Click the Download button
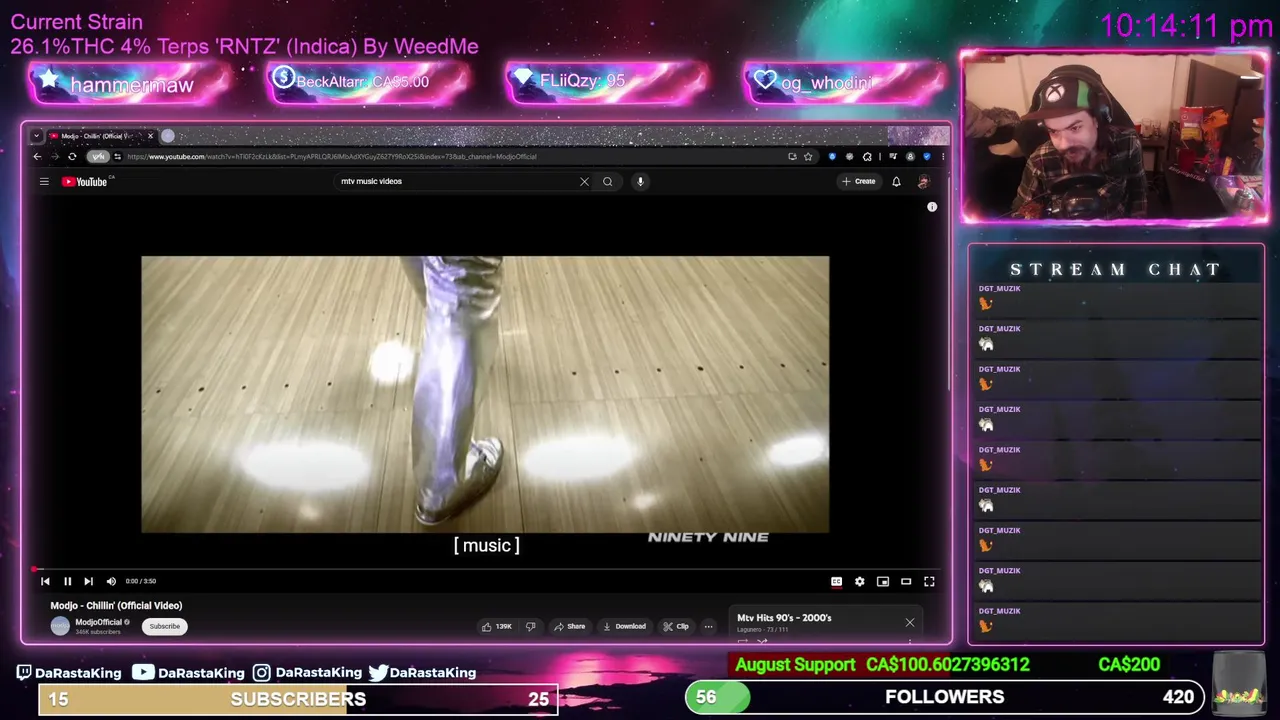This screenshot has height=720, width=1280. click(624, 626)
